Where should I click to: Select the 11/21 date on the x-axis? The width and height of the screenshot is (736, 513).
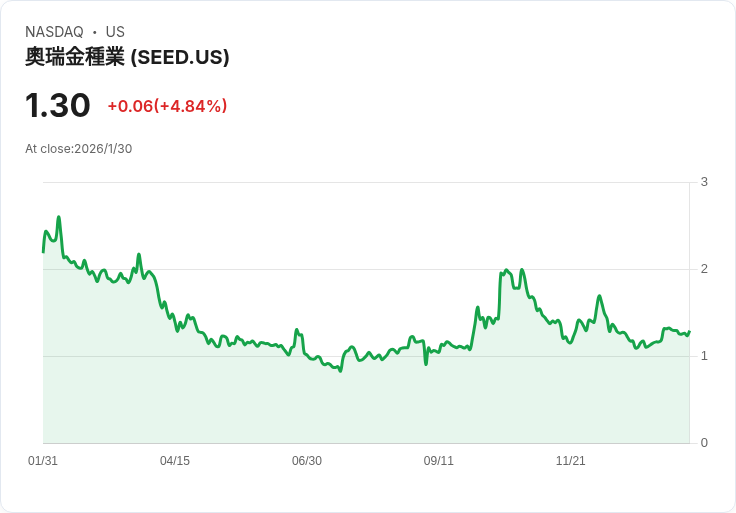pyautogui.click(x=571, y=461)
